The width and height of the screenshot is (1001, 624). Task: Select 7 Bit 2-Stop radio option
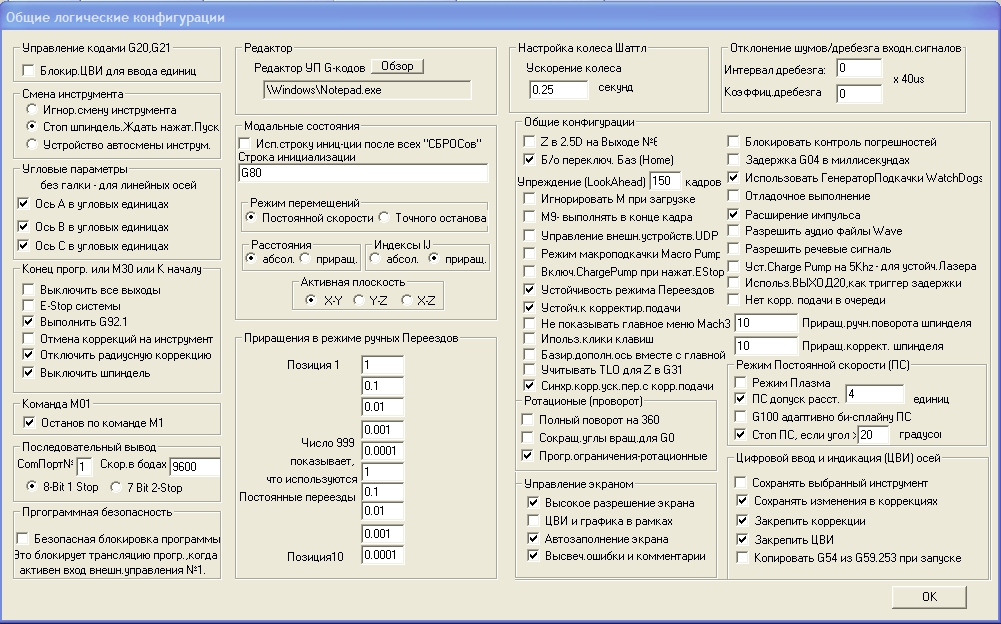click(x=116, y=487)
